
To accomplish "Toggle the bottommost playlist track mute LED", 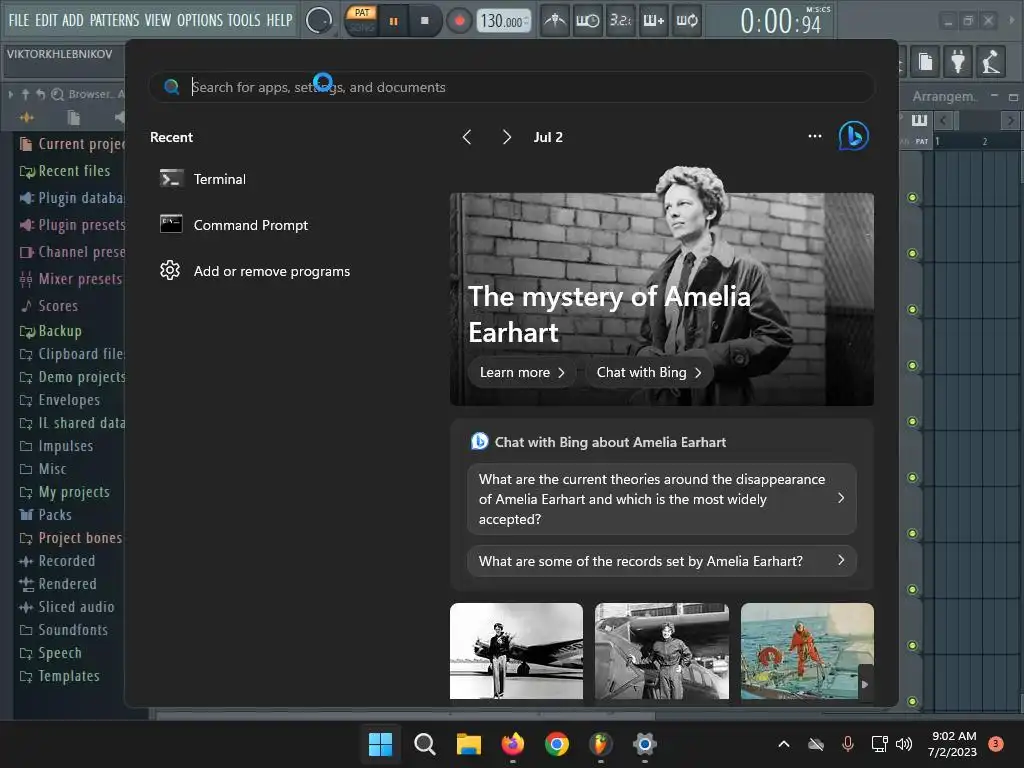I will [912, 701].
